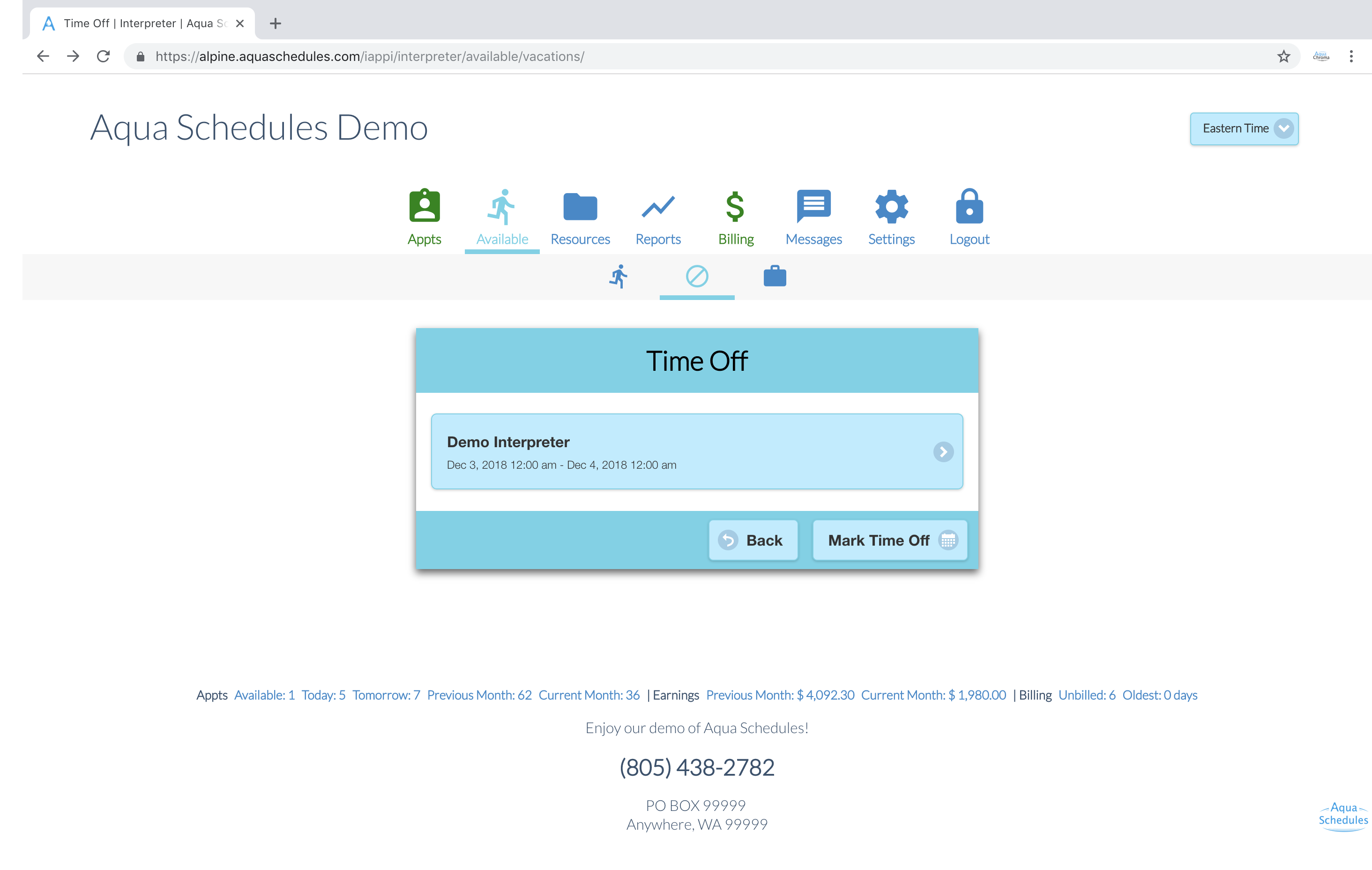The width and height of the screenshot is (1372, 870).
Task: Select the running person availability sub-tab
Action: click(619, 277)
